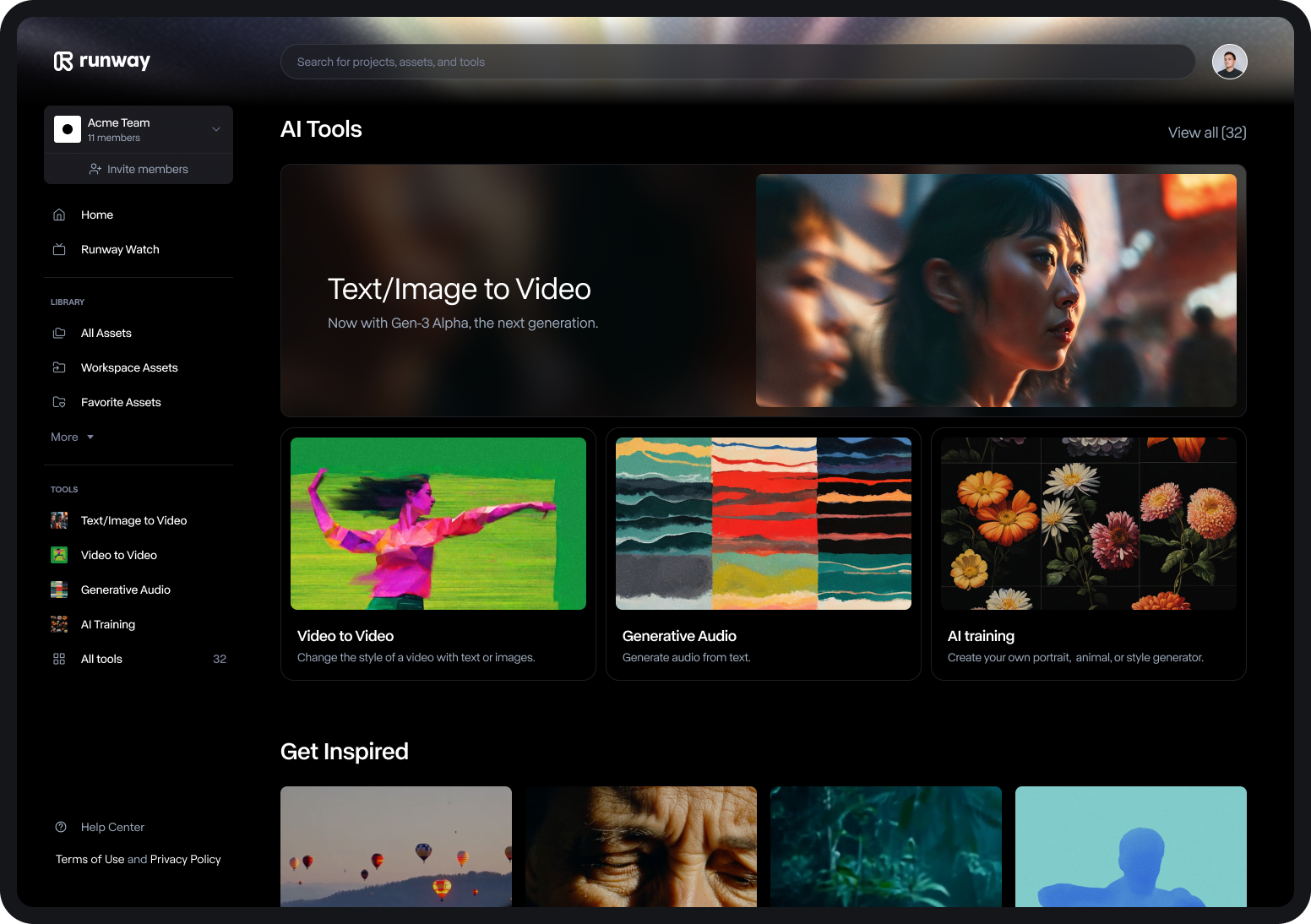
Task: Click the Text/Image to Video sidebar thumbnail icon
Action: click(59, 520)
